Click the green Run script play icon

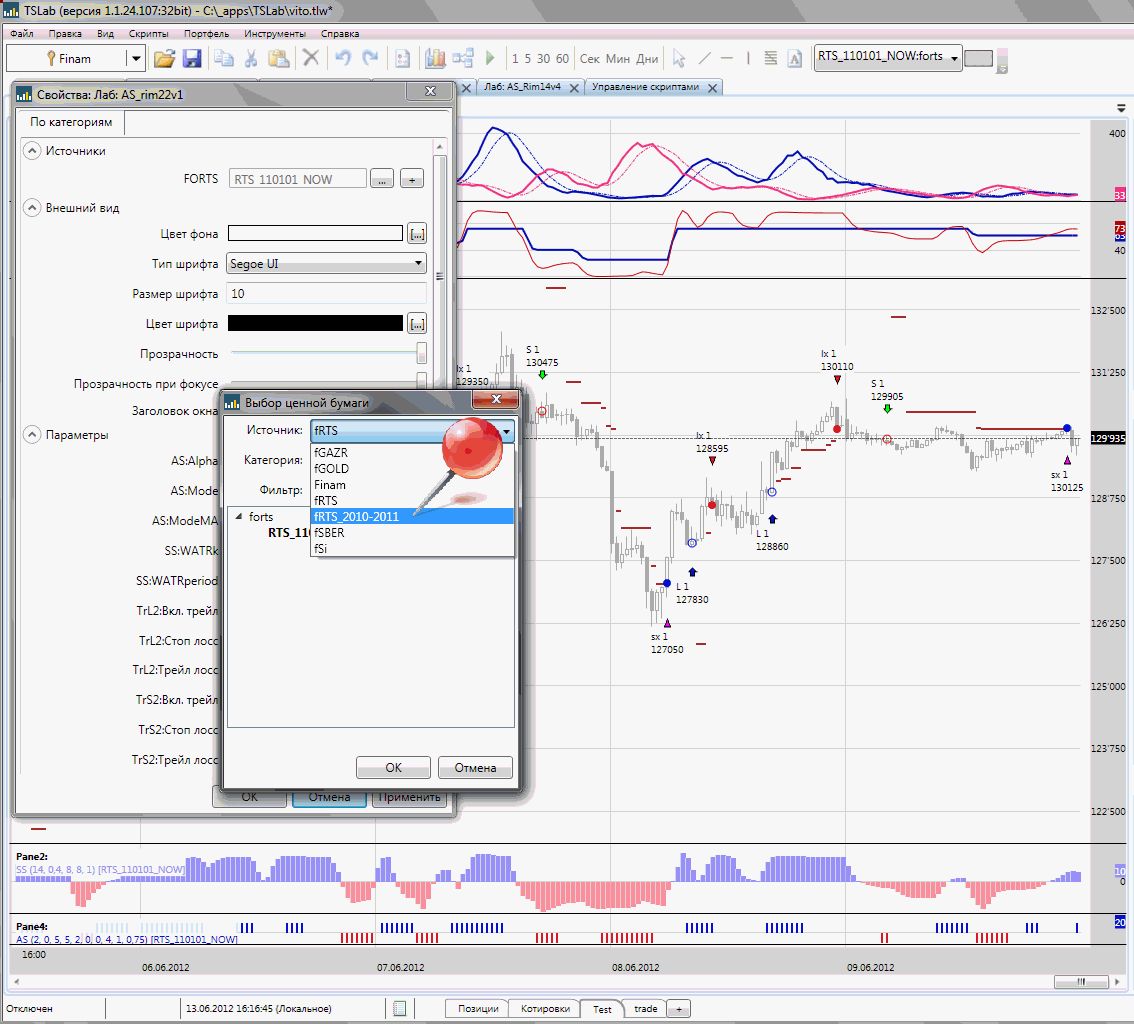(x=490, y=58)
